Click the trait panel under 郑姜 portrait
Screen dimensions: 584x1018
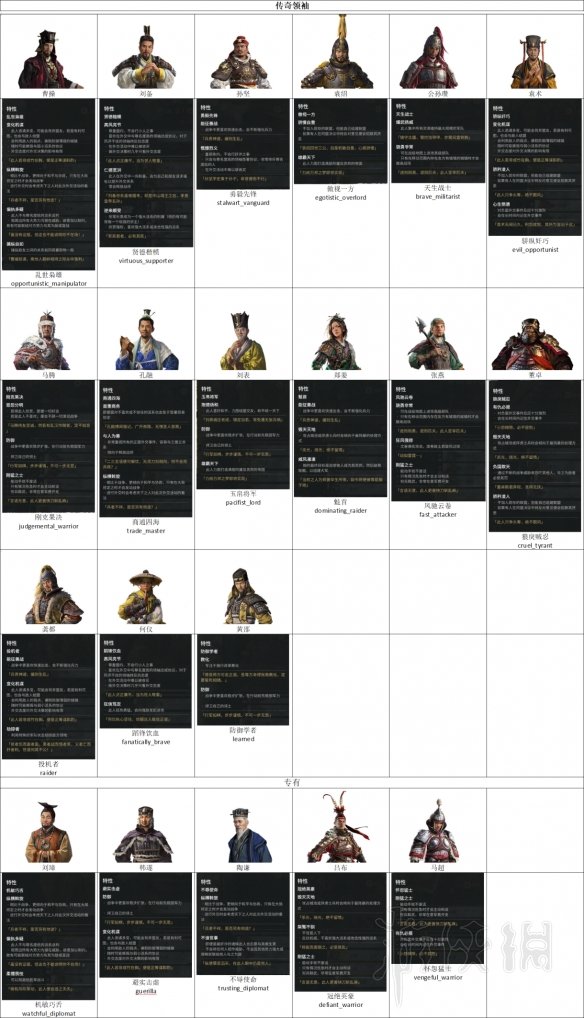(x=340, y=439)
